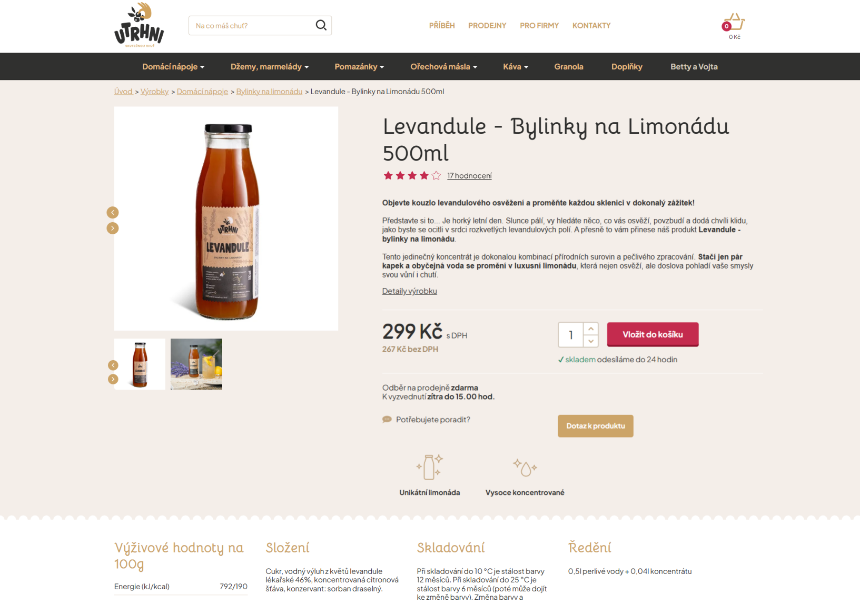This screenshot has width=860, height=600.
Task: Open the Granola menu item
Action: click(x=569, y=66)
